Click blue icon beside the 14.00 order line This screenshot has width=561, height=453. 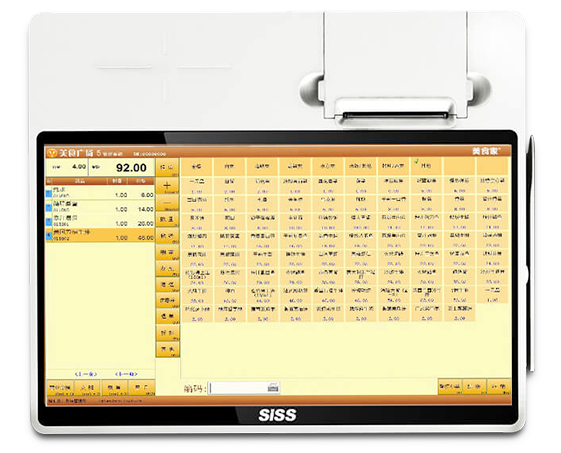click(x=49, y=208)
